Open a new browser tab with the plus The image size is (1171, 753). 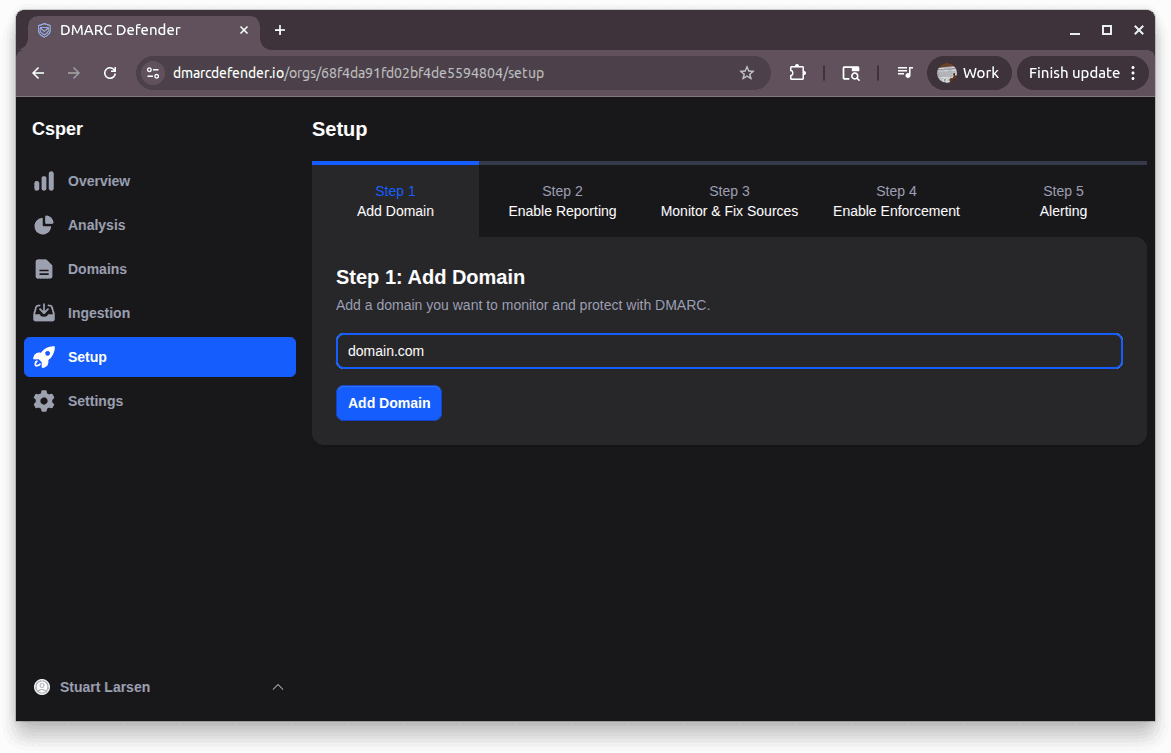coord(279,30)
